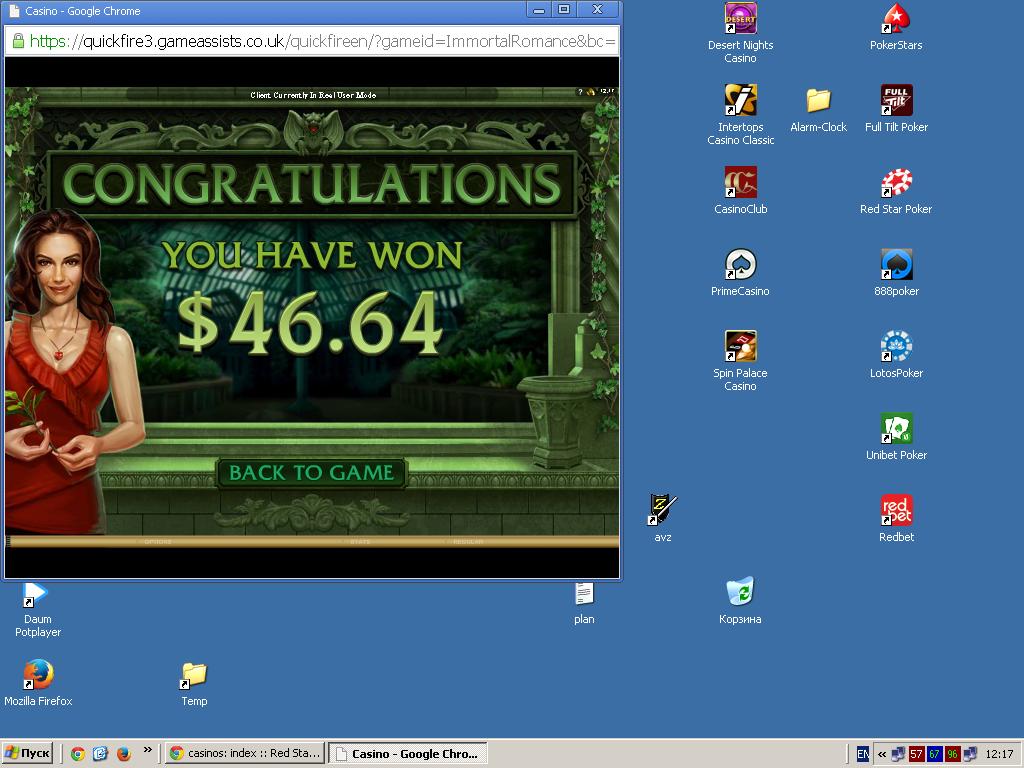The width and height of the screenshot is (1024, 768).
Task: Click the Chrome address bar URL
Action: 323,41
